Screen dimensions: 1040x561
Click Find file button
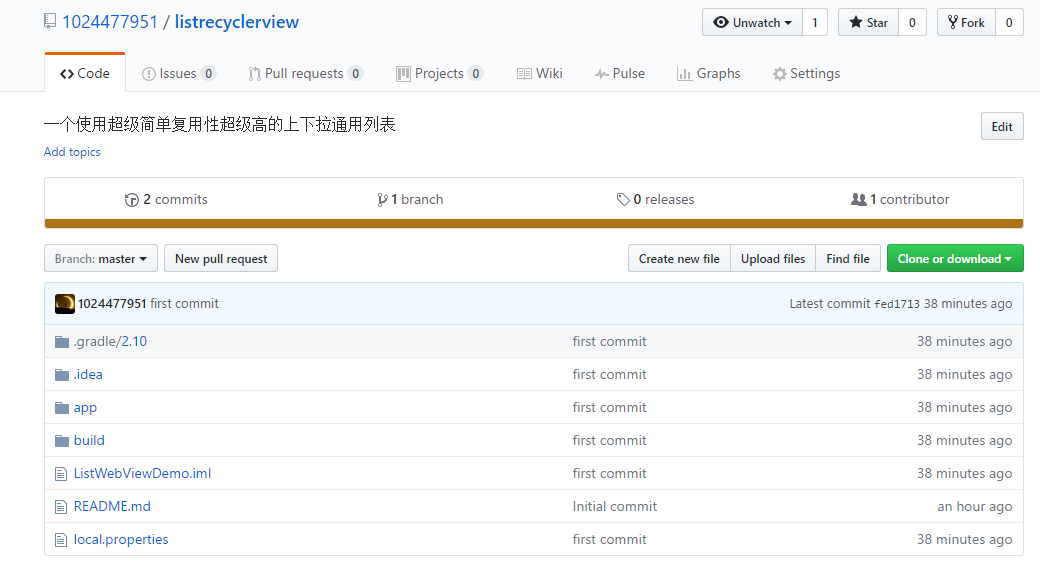point(848,259)
